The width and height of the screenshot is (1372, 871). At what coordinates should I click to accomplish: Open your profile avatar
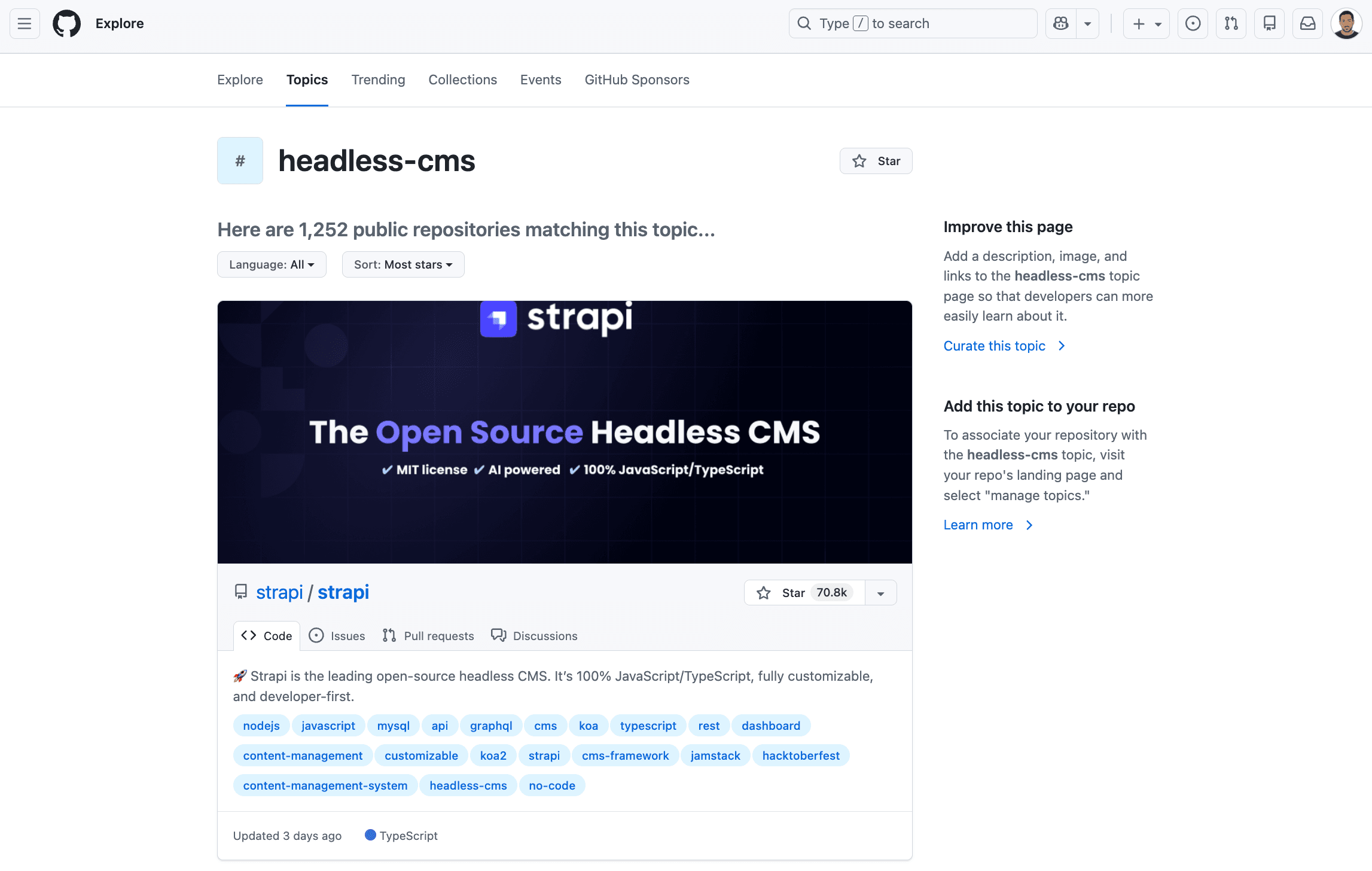click(1346, 23)
